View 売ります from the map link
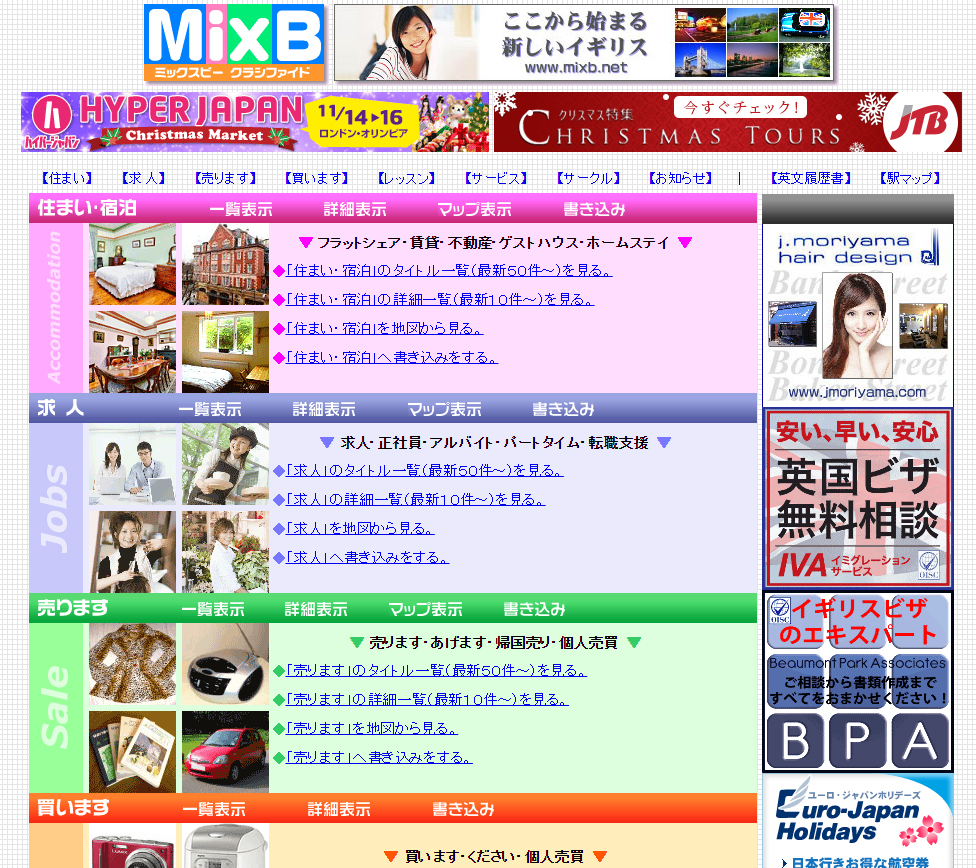Viewport: 976px width, 868px height. click(x=372, y=728)
